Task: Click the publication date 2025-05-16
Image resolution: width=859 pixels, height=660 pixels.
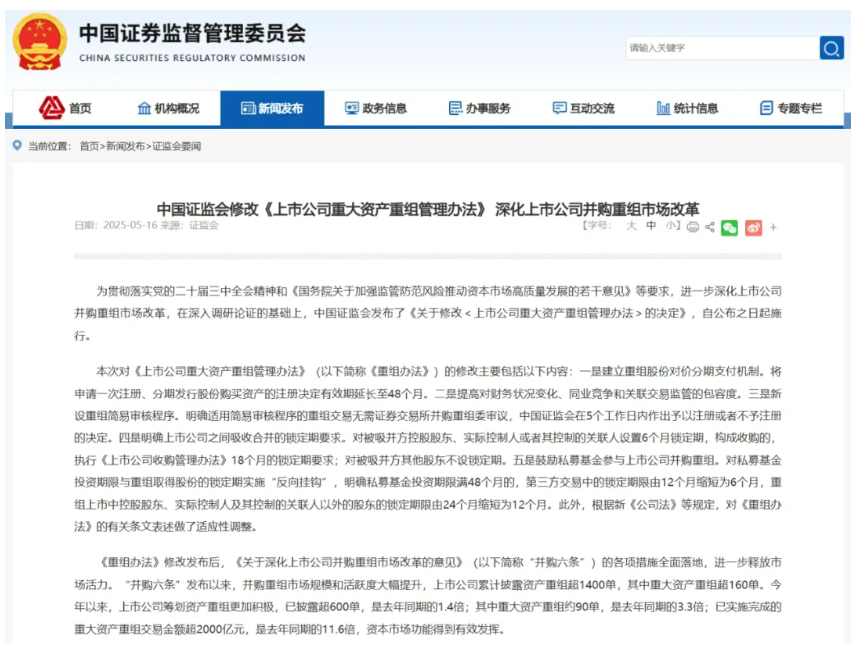Action: [x=130, y=226]
